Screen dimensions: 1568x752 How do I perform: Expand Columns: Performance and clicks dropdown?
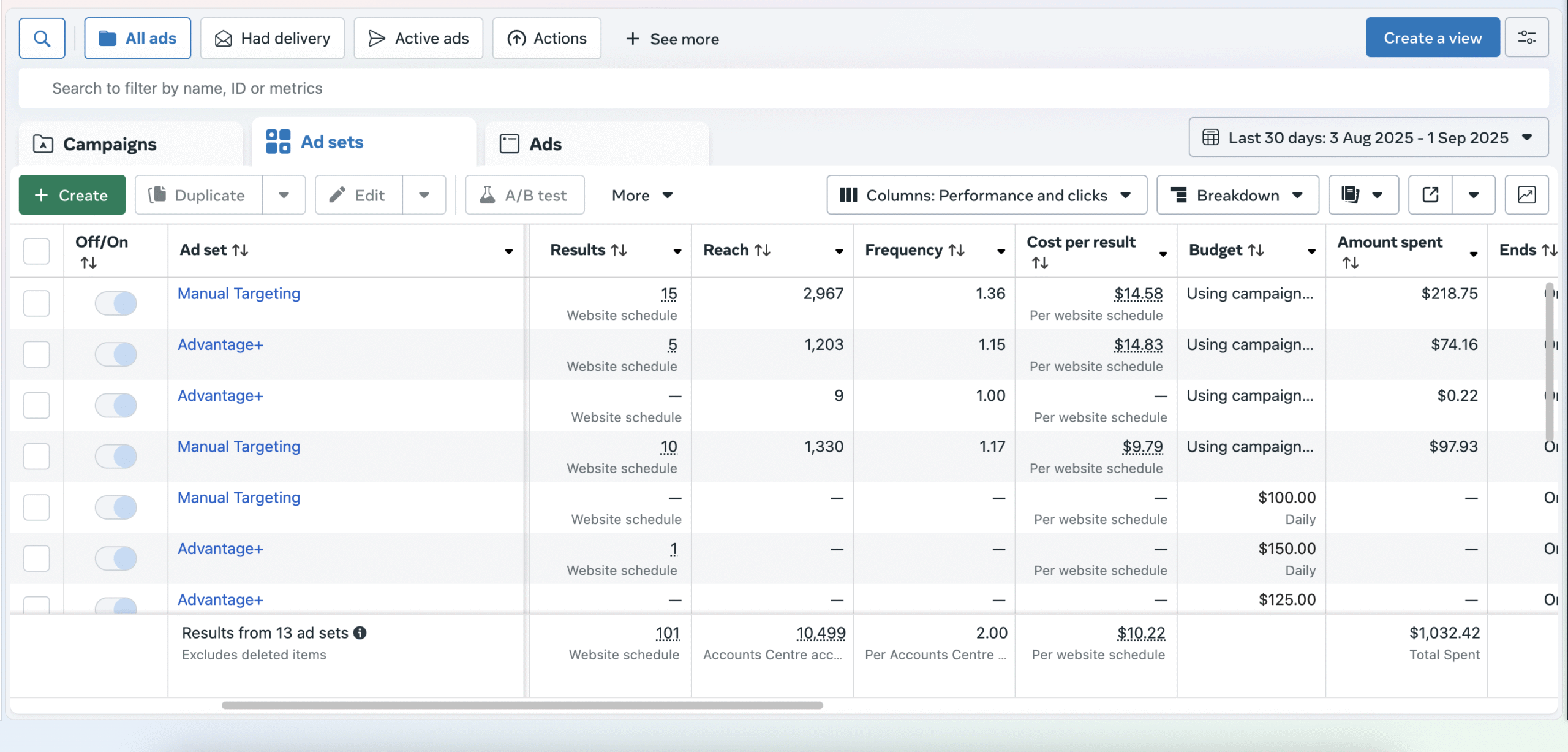[986, 195]
